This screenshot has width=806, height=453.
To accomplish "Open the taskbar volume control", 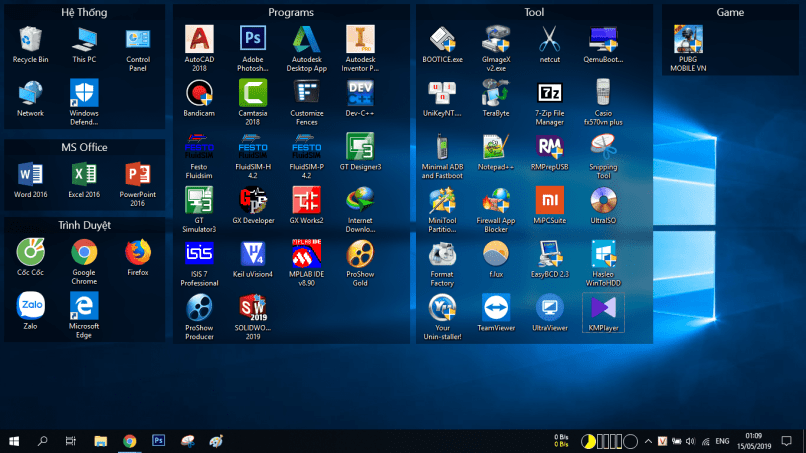I will click(692, 440).
